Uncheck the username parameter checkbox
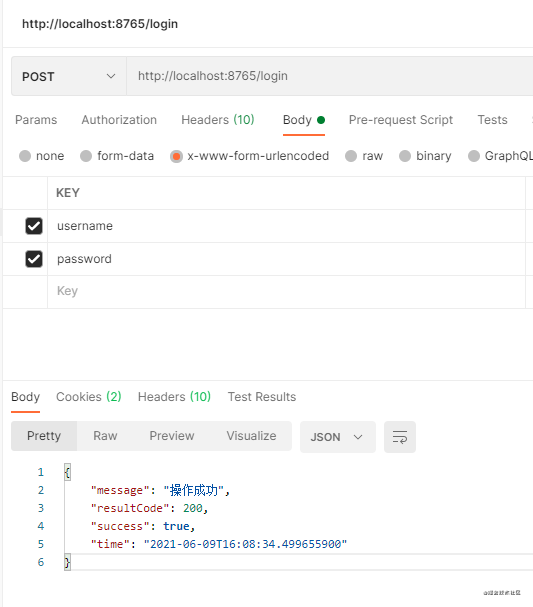The width and height of the screenshot is (533, 607). [x=34, y=226]
